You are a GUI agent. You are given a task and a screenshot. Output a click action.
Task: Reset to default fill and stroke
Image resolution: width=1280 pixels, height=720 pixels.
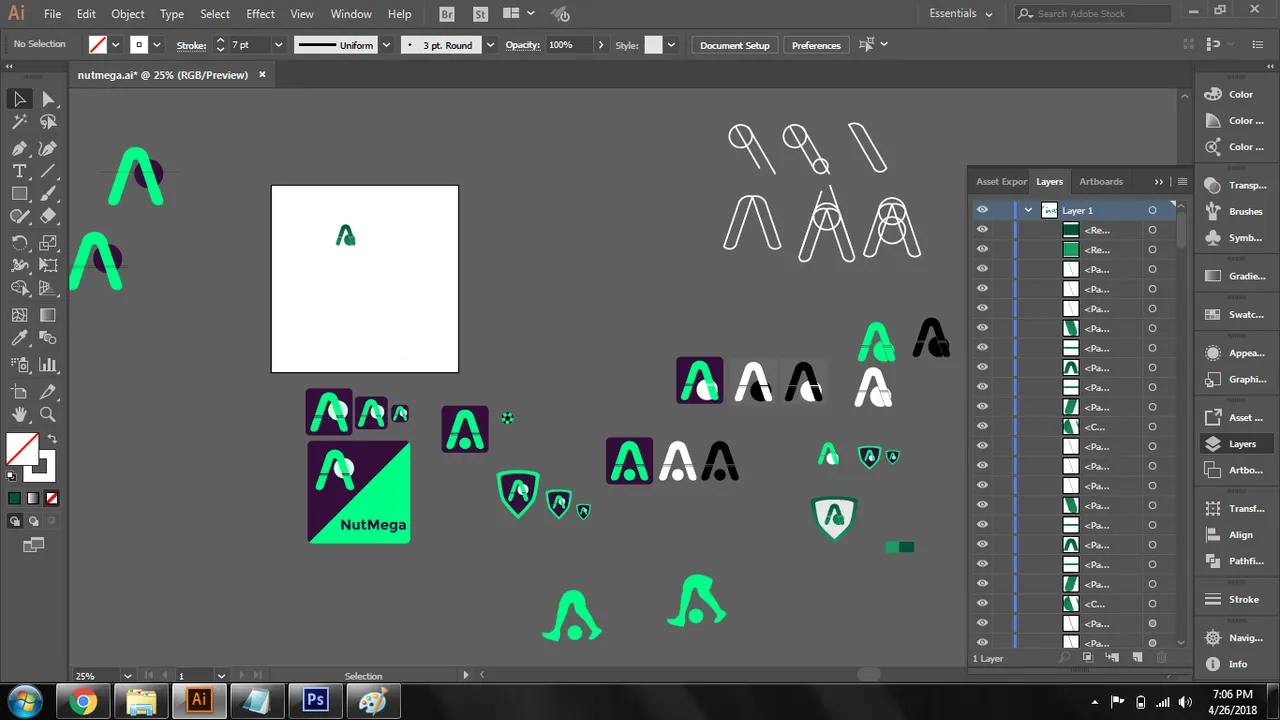(12, 477)
